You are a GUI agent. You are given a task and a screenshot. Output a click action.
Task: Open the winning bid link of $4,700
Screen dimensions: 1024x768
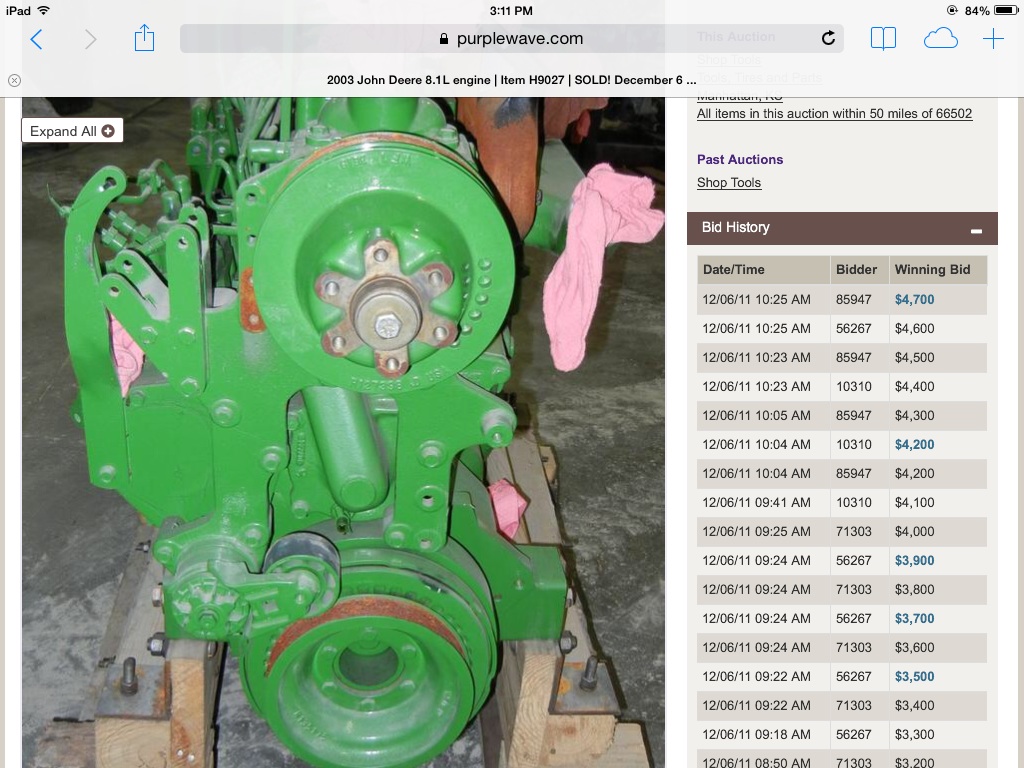[x=914, y=299]
